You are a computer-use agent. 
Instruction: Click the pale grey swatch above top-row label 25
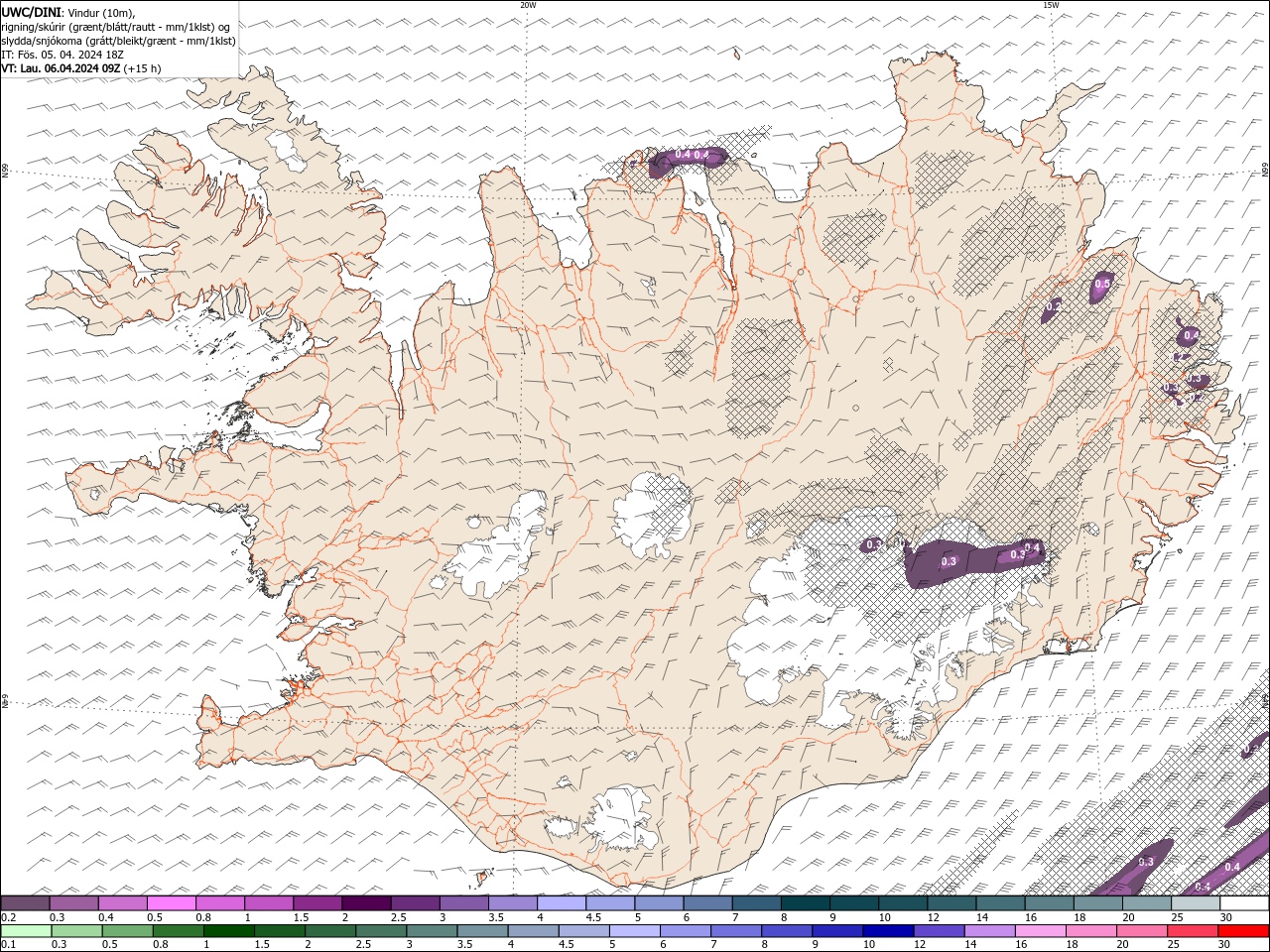[1195, 903]
